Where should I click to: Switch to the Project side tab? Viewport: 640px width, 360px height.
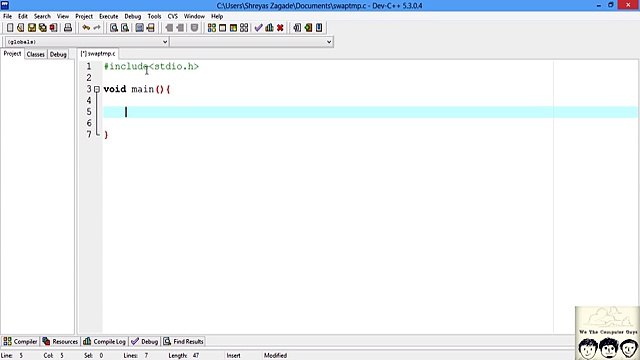pos(12,54)
